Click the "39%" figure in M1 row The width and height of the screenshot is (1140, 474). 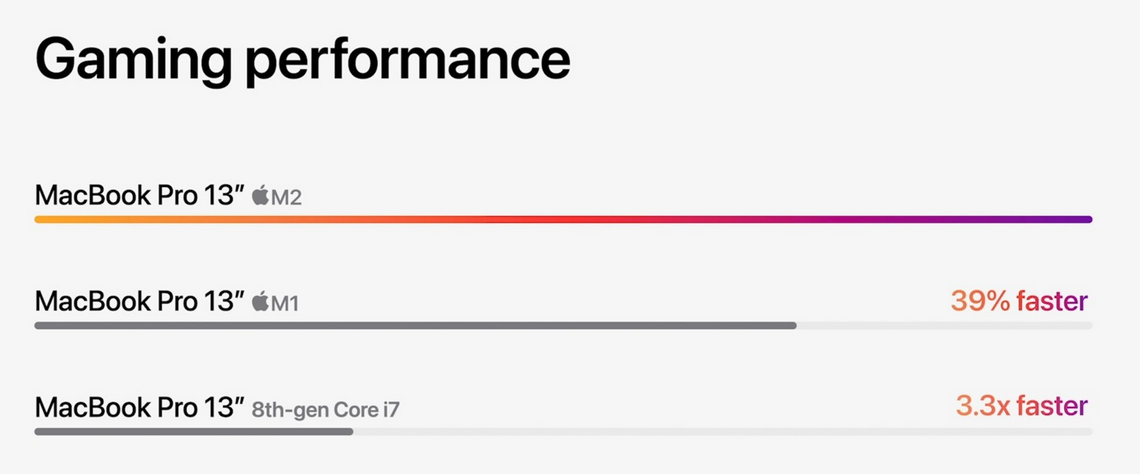pyautogui.click(x=980, y=301)
